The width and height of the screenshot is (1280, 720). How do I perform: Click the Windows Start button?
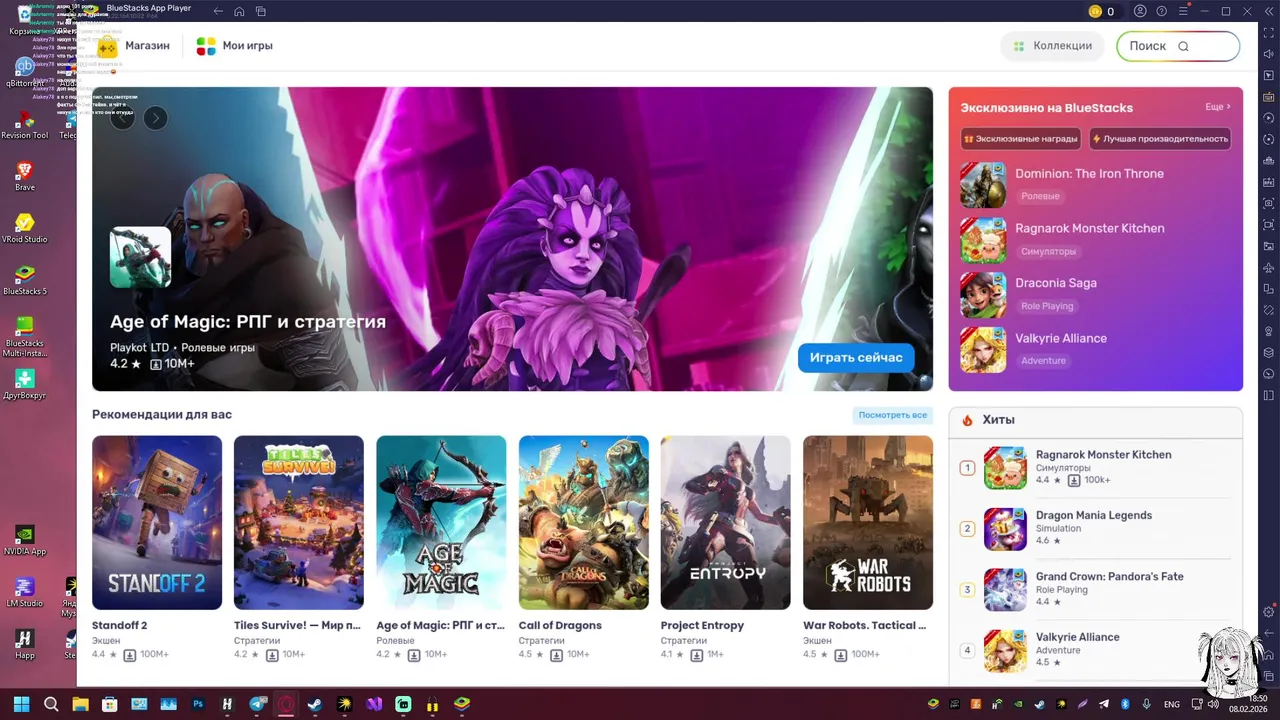click(21, 704)
